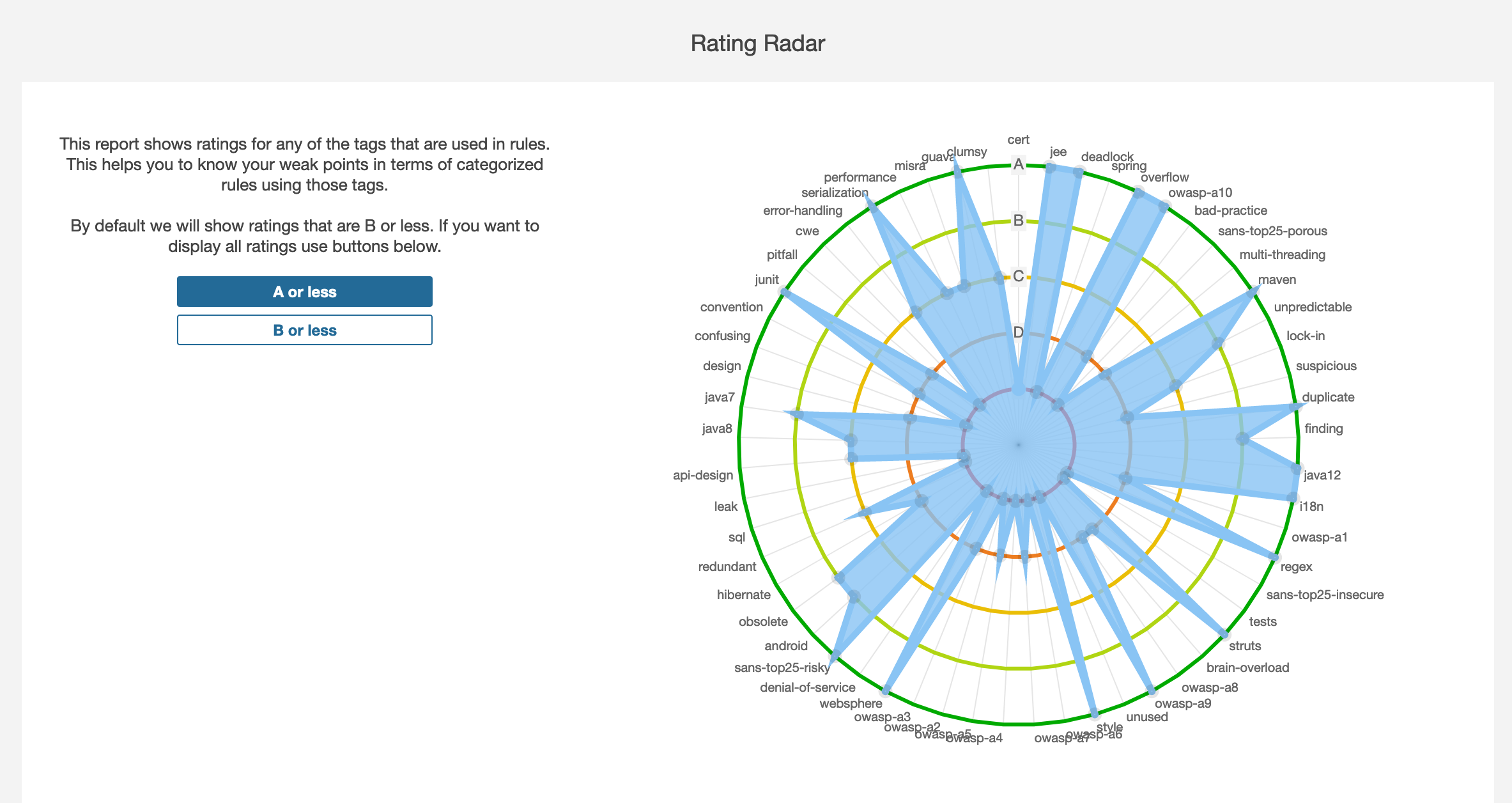
Task: Click the 'java7' axis label
Action: click(720, 397)
